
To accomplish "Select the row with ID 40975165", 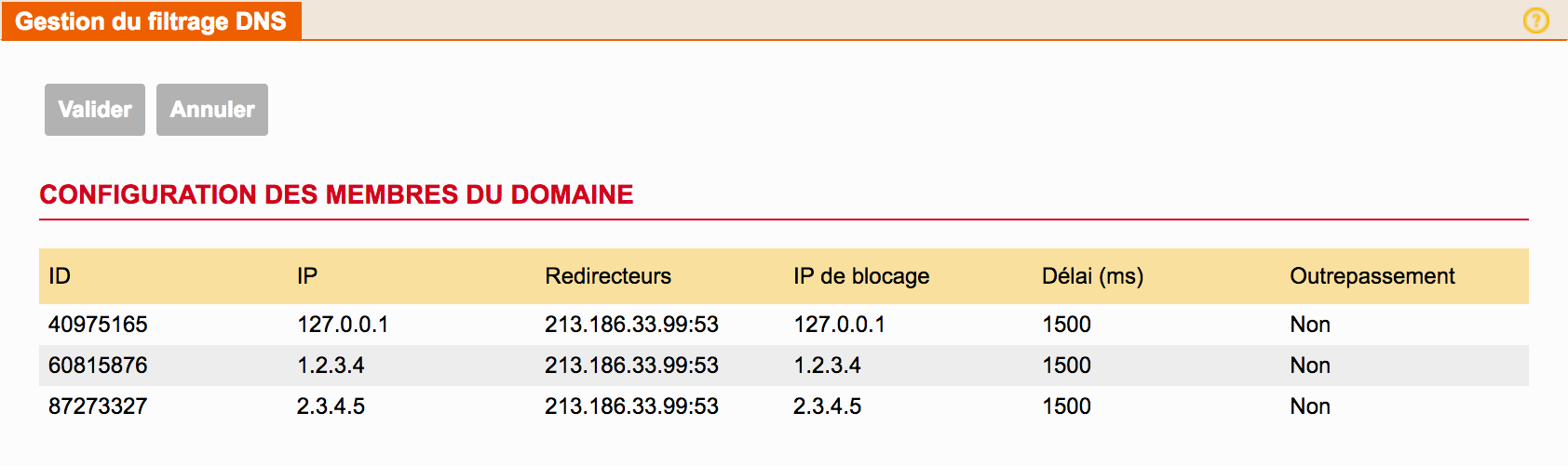I will [x=98, y=325].
